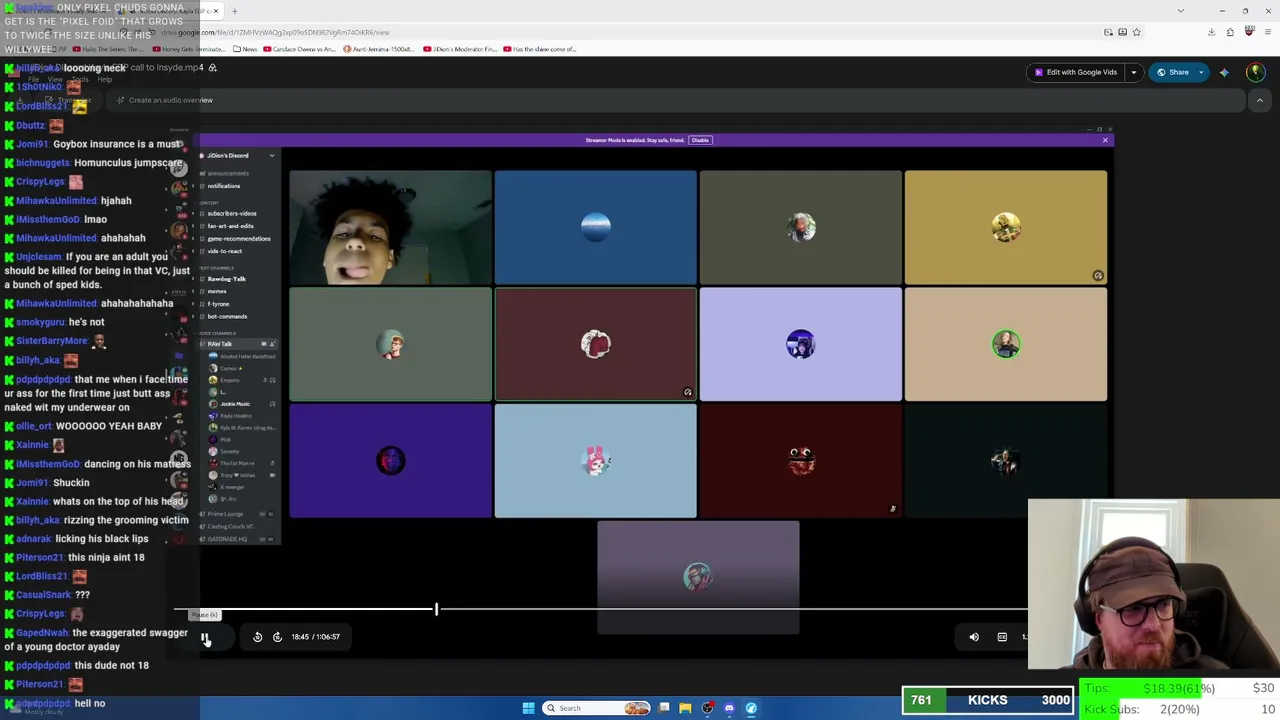Image resolution: width=1280 pixels, height=720 pixels.
Task: Click the Share button in Drive
Action: tap(1173, 72)
